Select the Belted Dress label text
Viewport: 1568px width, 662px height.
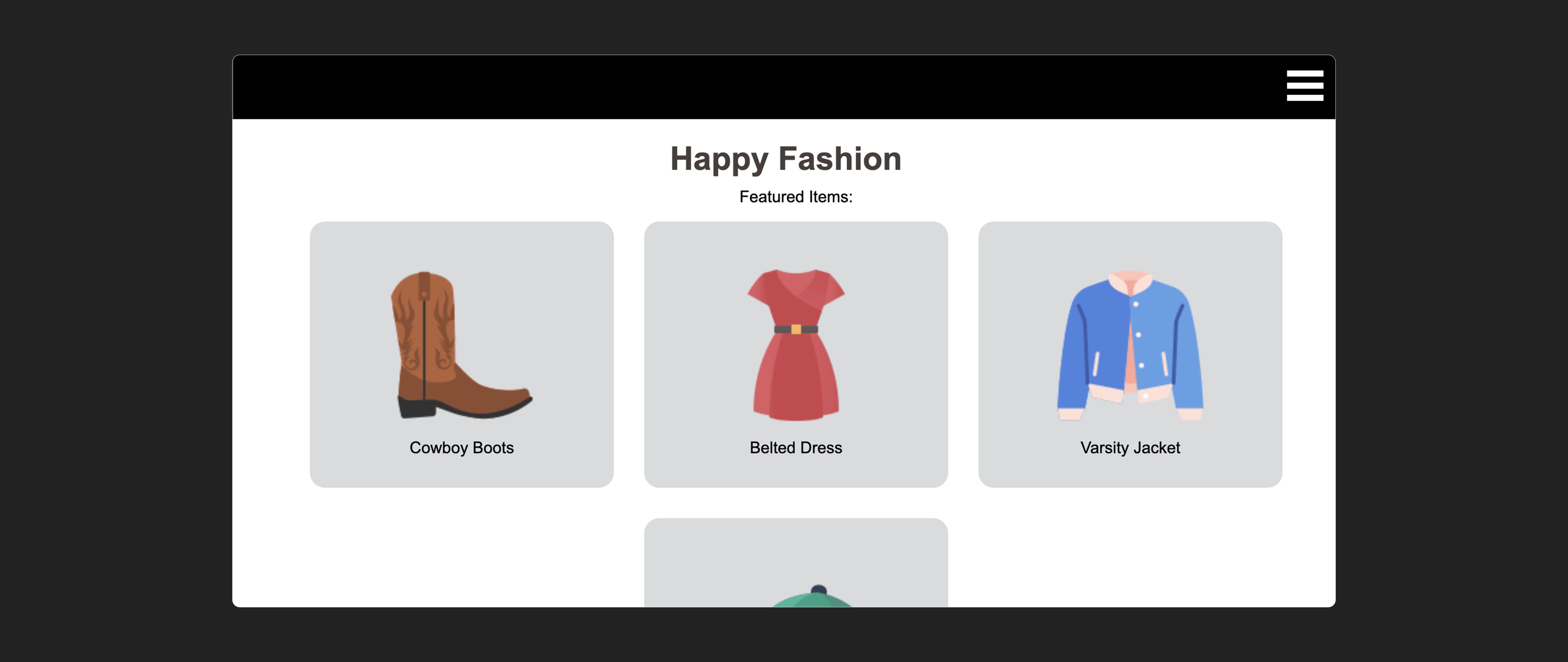[x=796, y=448]
